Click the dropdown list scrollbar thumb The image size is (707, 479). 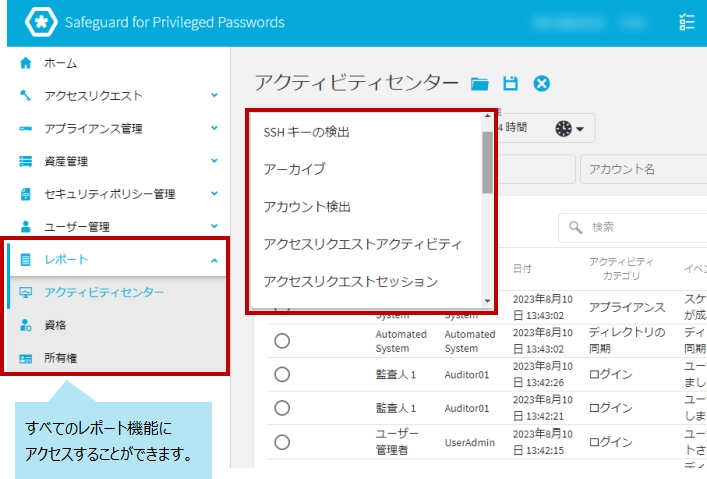coord(487,162)
